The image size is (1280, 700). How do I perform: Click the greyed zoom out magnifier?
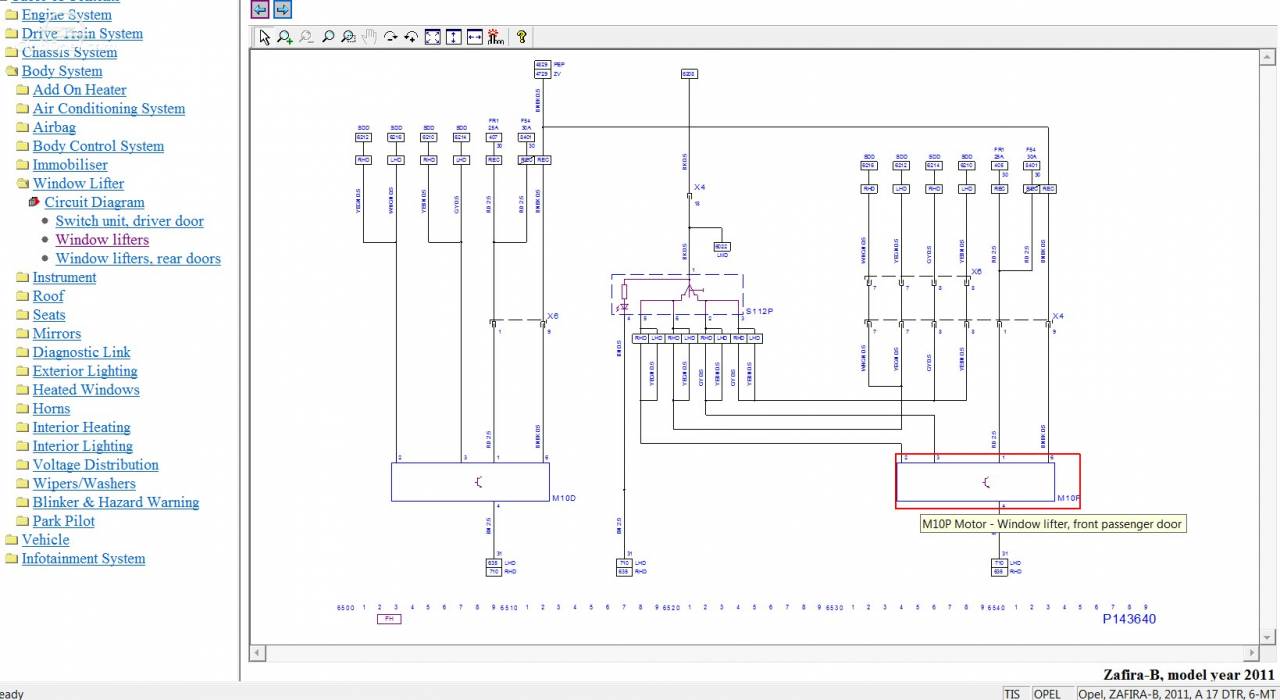(306, 37)
